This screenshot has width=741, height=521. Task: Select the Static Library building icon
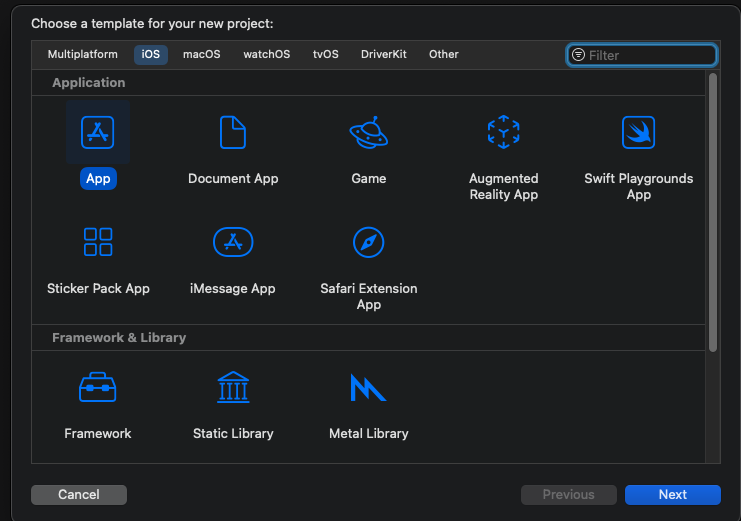tap(233, 387)
